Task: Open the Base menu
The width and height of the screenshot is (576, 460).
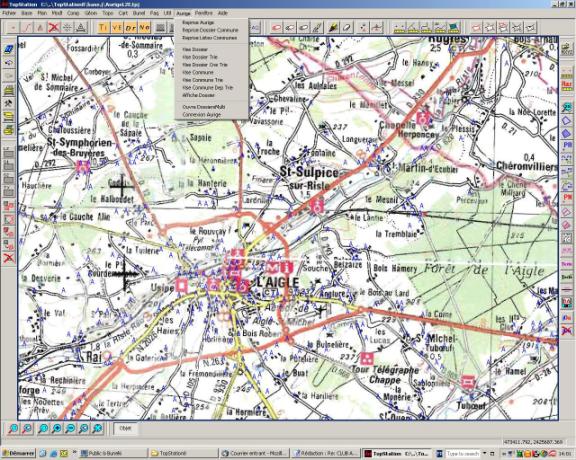Action: click(26, 13)
